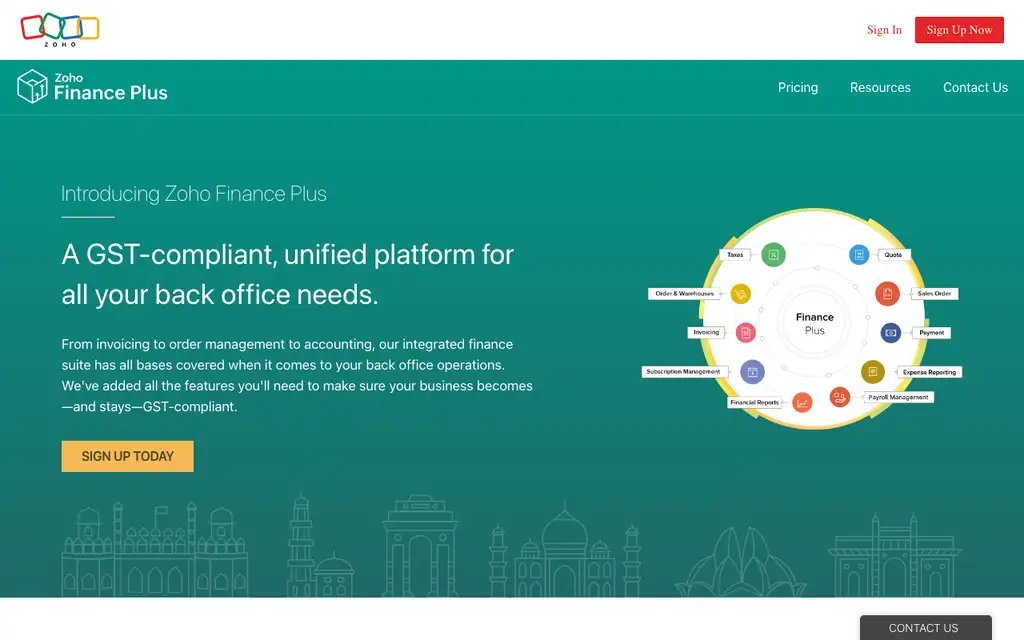
Task: Click the Payment label
Action: pyautogui.click(x=931, y=332)
